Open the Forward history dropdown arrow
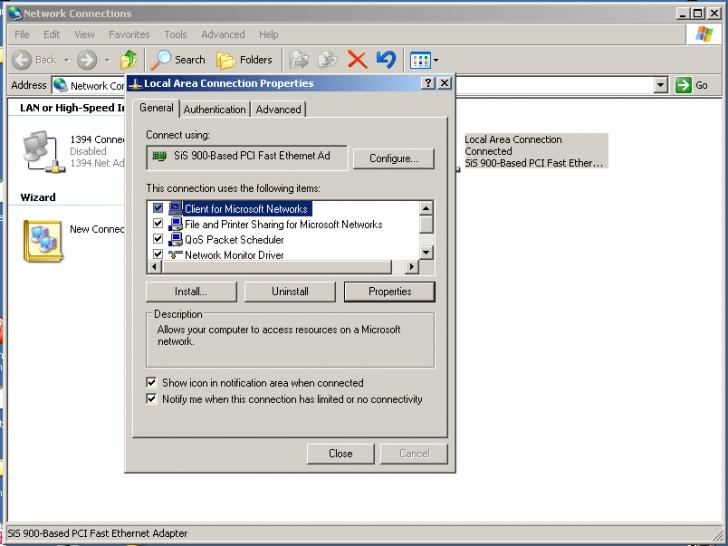Viewport: 728px width, 546px height. [107, 60]
